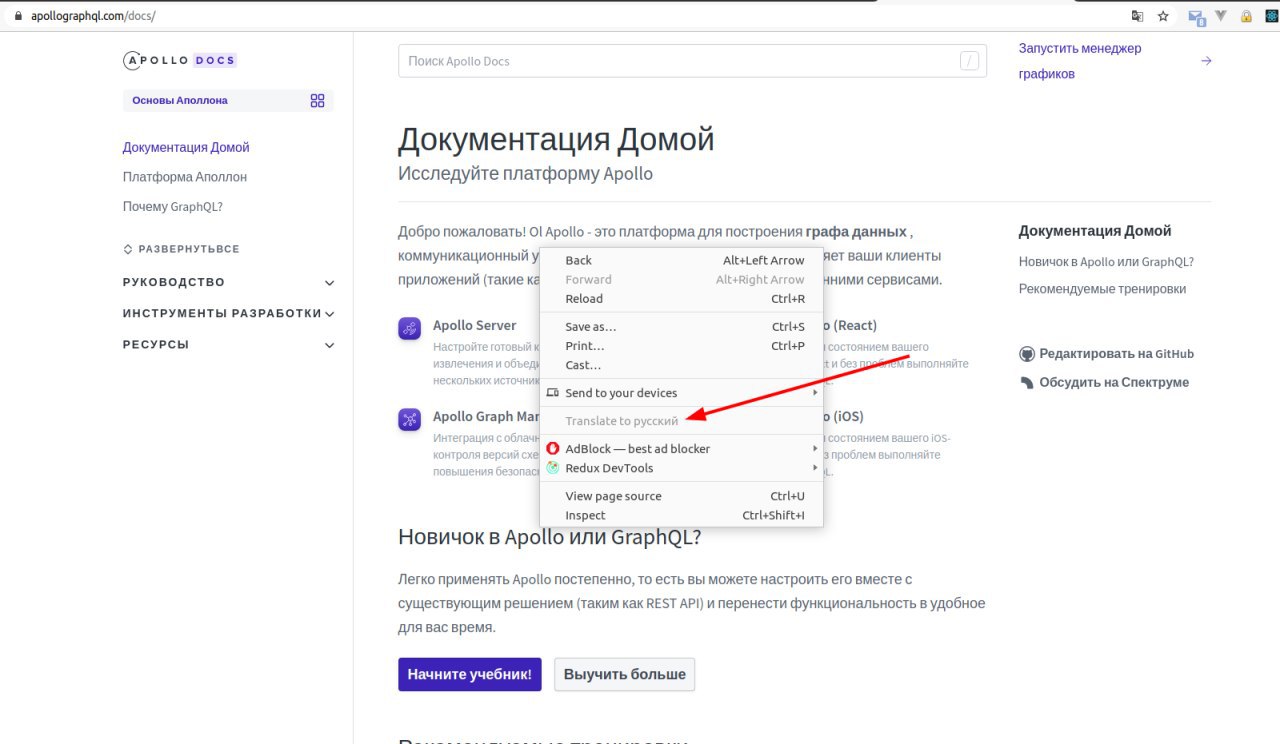The height and width of the screenshot is (744, 1280).
Task: Open the Apollo Server purple icon card
Action: pos(409,328)
